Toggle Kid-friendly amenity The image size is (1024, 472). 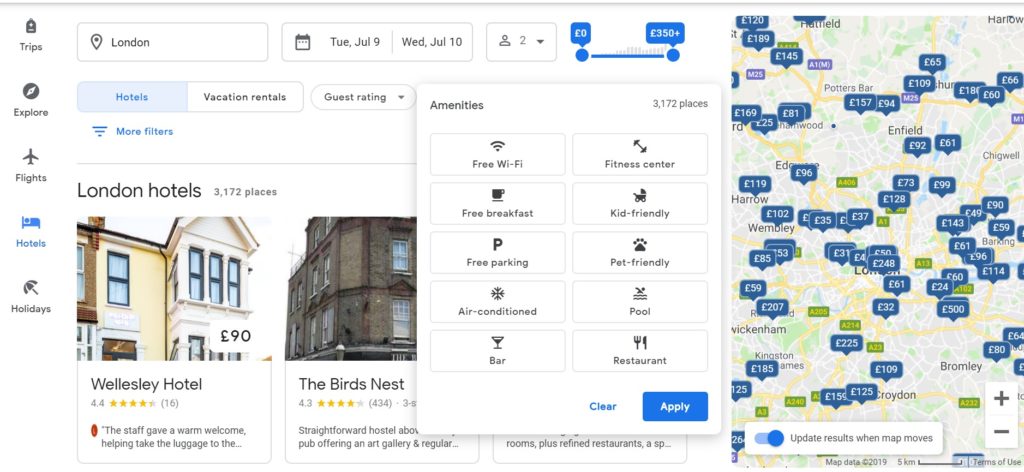tap(640, 204)
